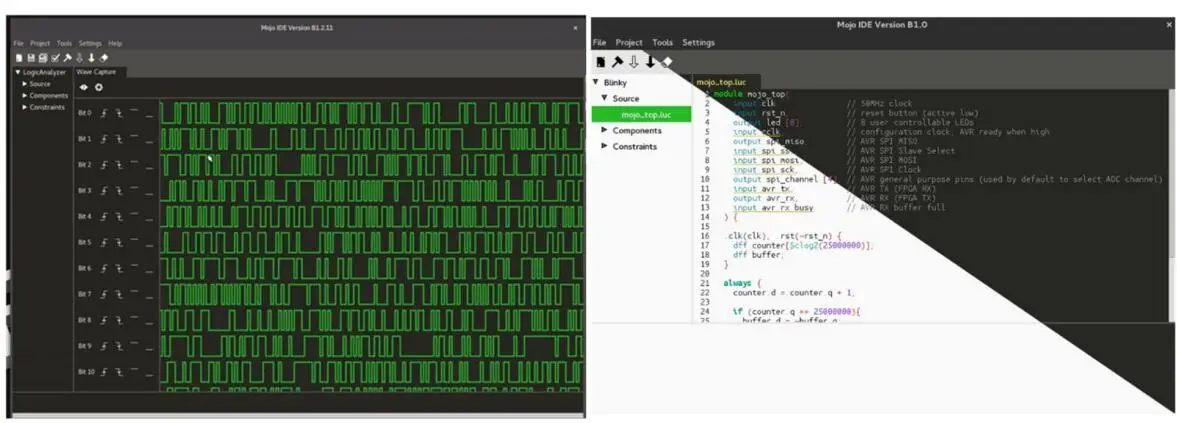Click New File icon in Mojo IDE B1.0 toolbar
The image size is (1180, 423).
[x=601, y=62]
